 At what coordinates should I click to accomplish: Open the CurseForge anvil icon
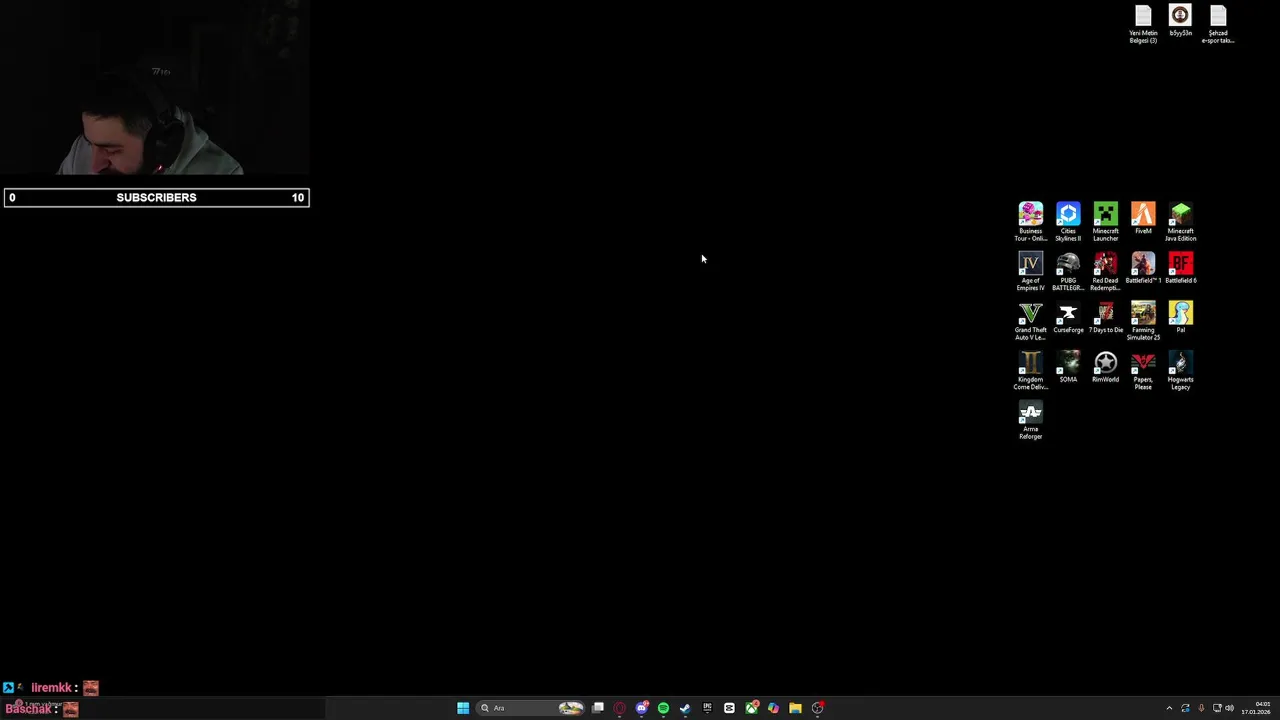point(1068,318)
